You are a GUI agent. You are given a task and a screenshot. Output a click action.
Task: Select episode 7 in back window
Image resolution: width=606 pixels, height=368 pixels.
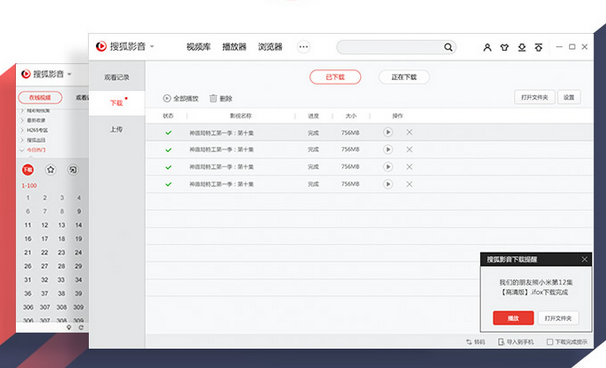coord(45,211)
